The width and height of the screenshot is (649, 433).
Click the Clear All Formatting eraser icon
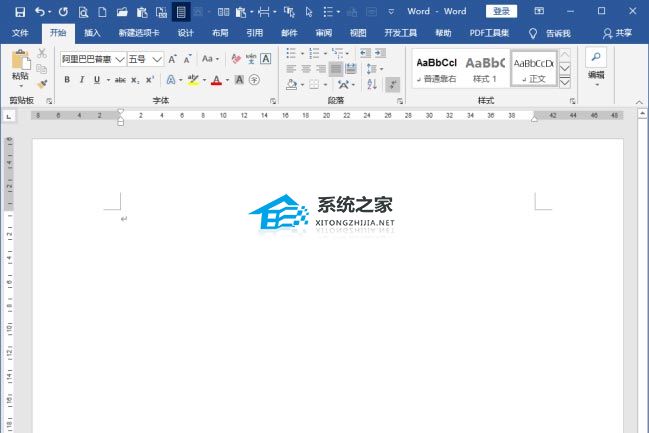click(x=236, y=59)
